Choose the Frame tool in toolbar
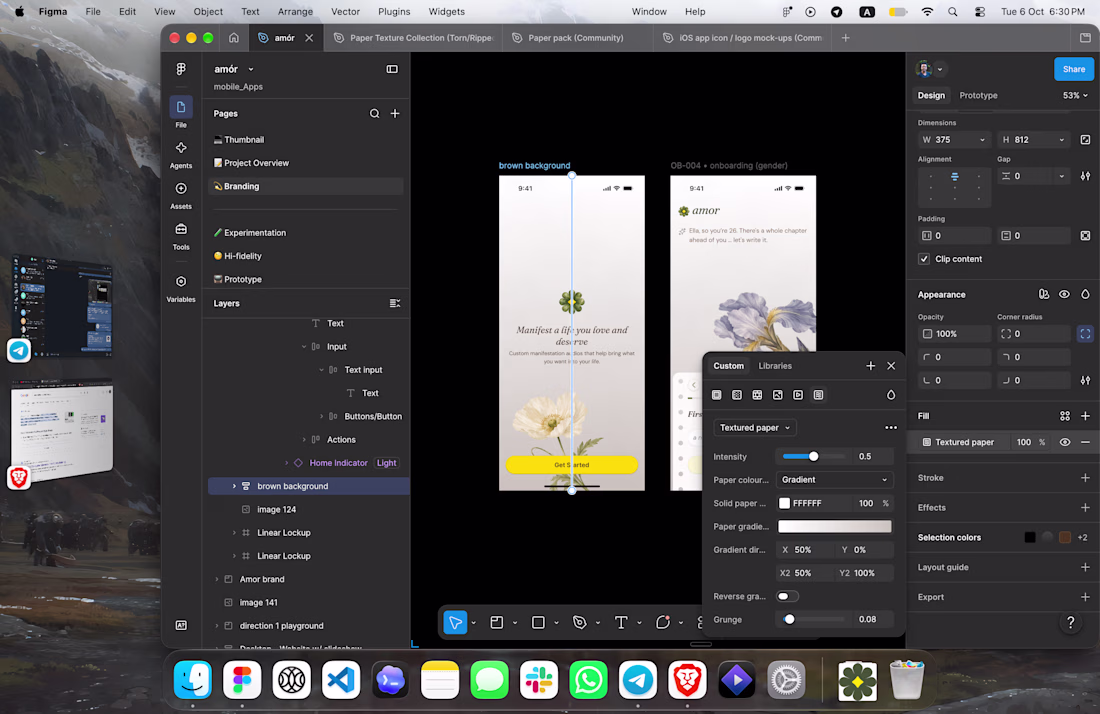 497,622
